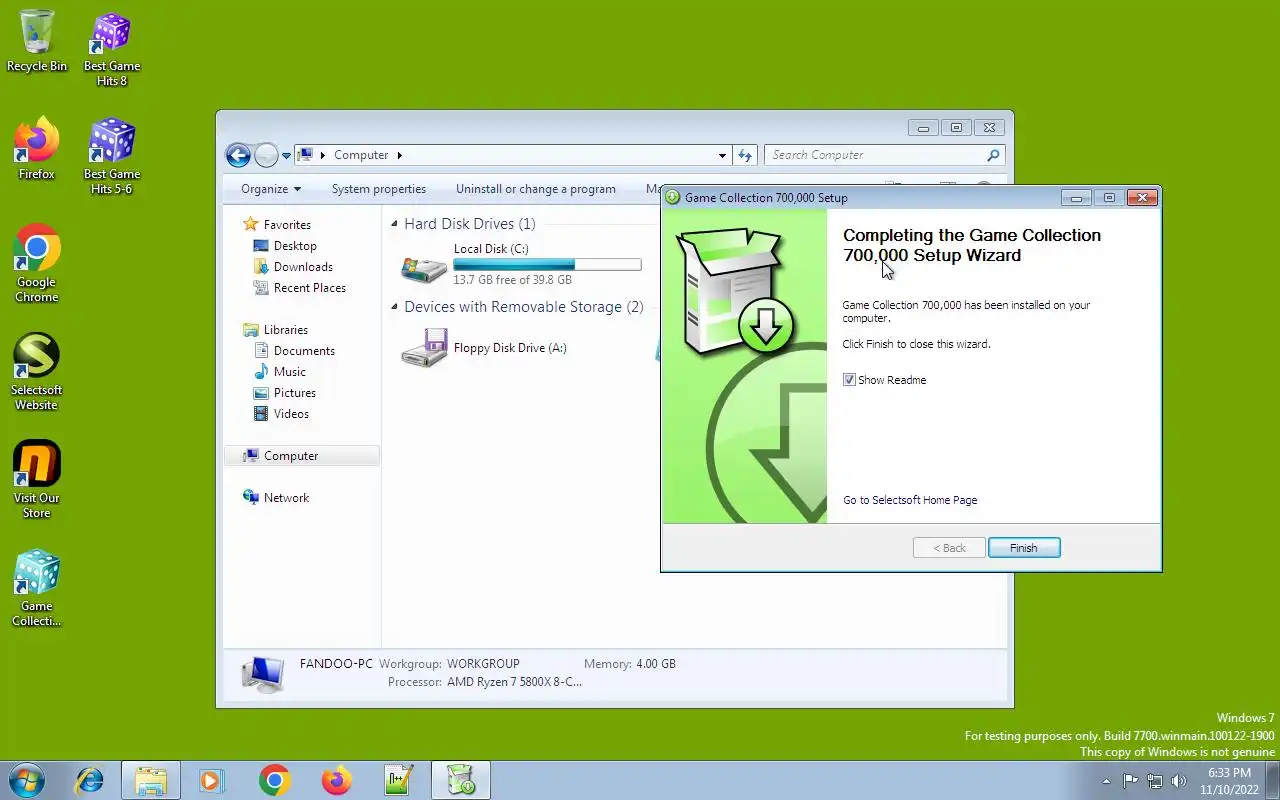Uncheck the Show Readme checkbox
Screen dimensions: 1280x800
[x=849, y=380]
